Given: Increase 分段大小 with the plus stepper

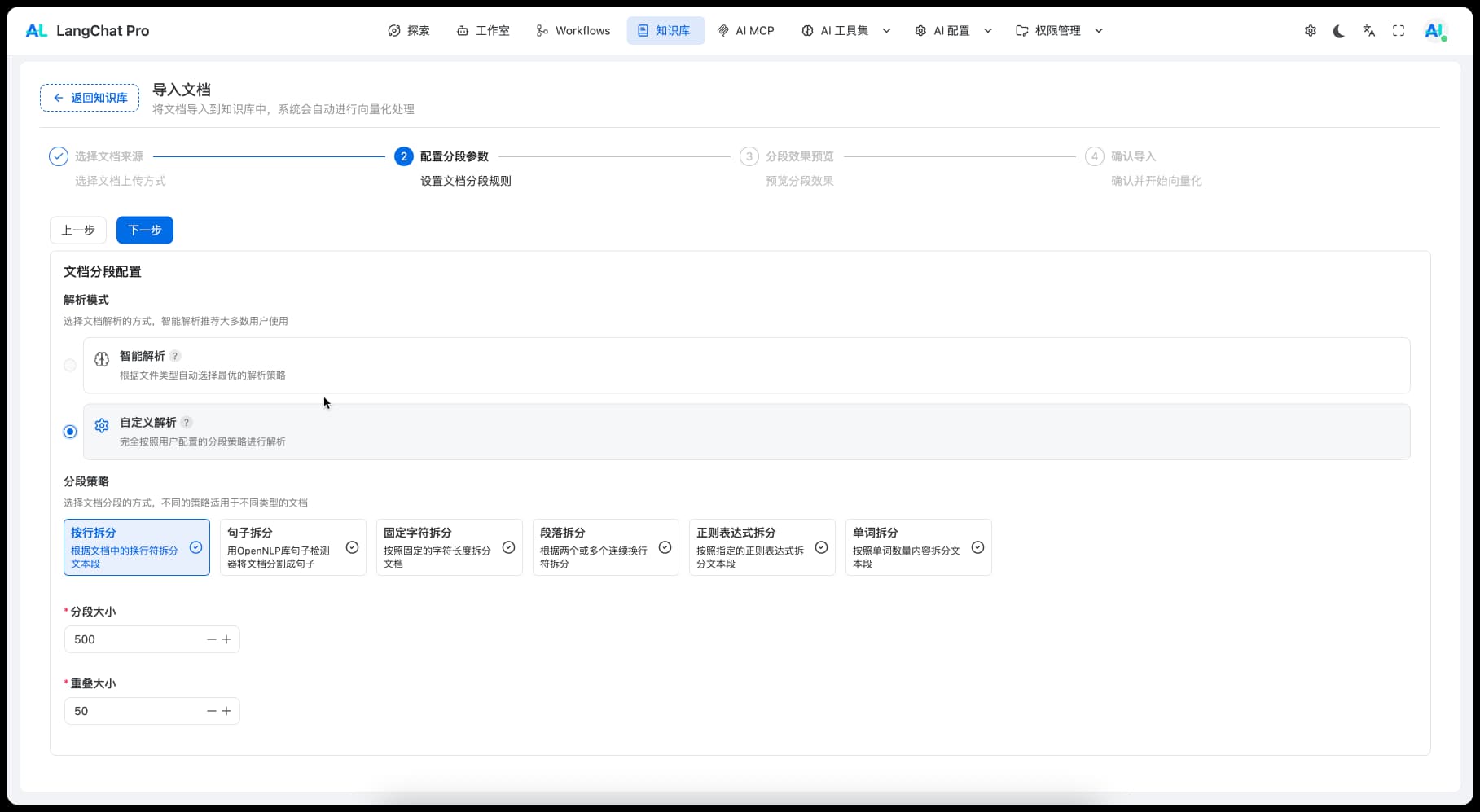Looking at the screenshot, I should pyautogui.click(x=226, y=639).
